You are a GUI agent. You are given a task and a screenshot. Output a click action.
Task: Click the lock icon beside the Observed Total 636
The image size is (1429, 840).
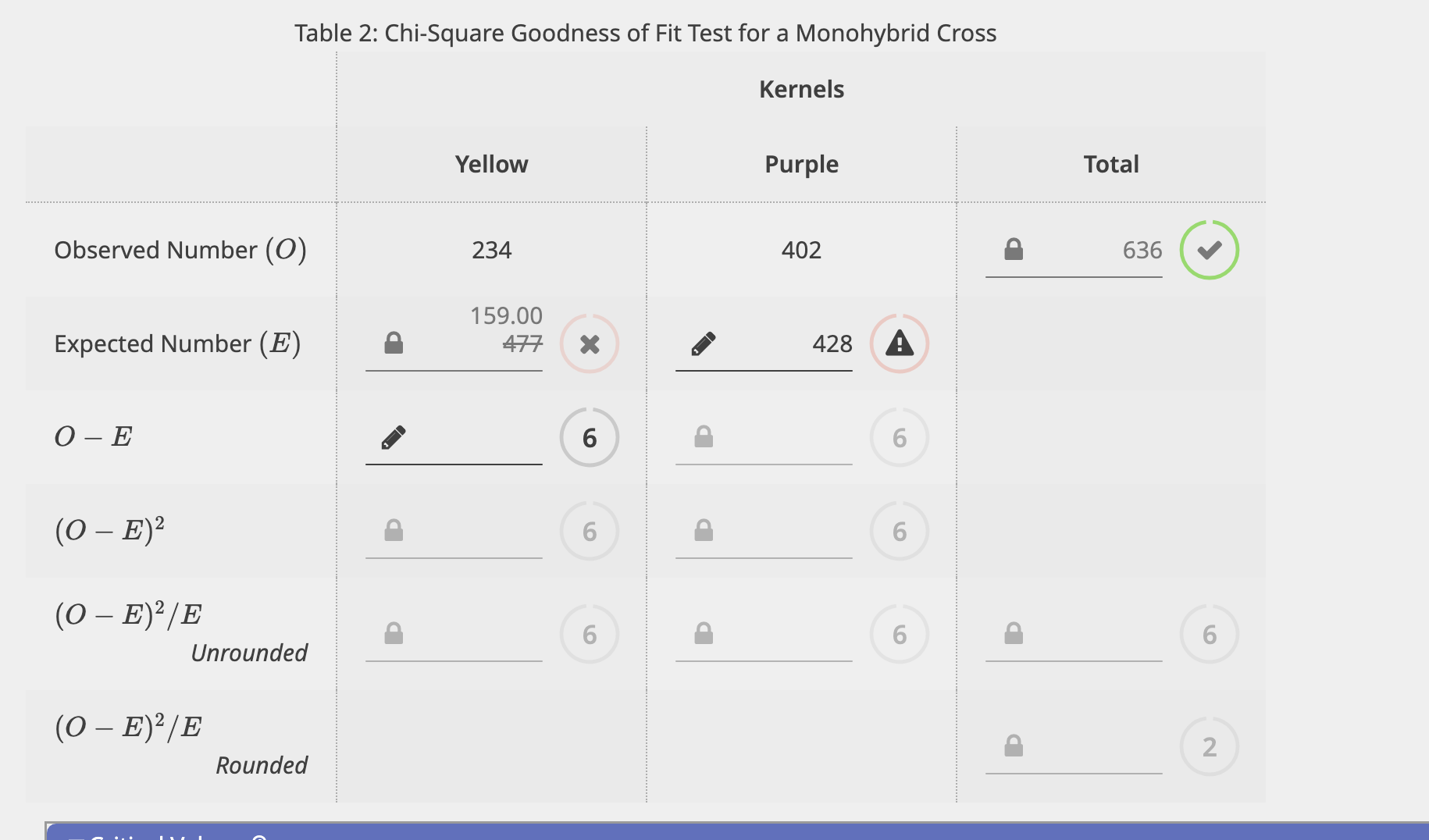coord(1013,248)
